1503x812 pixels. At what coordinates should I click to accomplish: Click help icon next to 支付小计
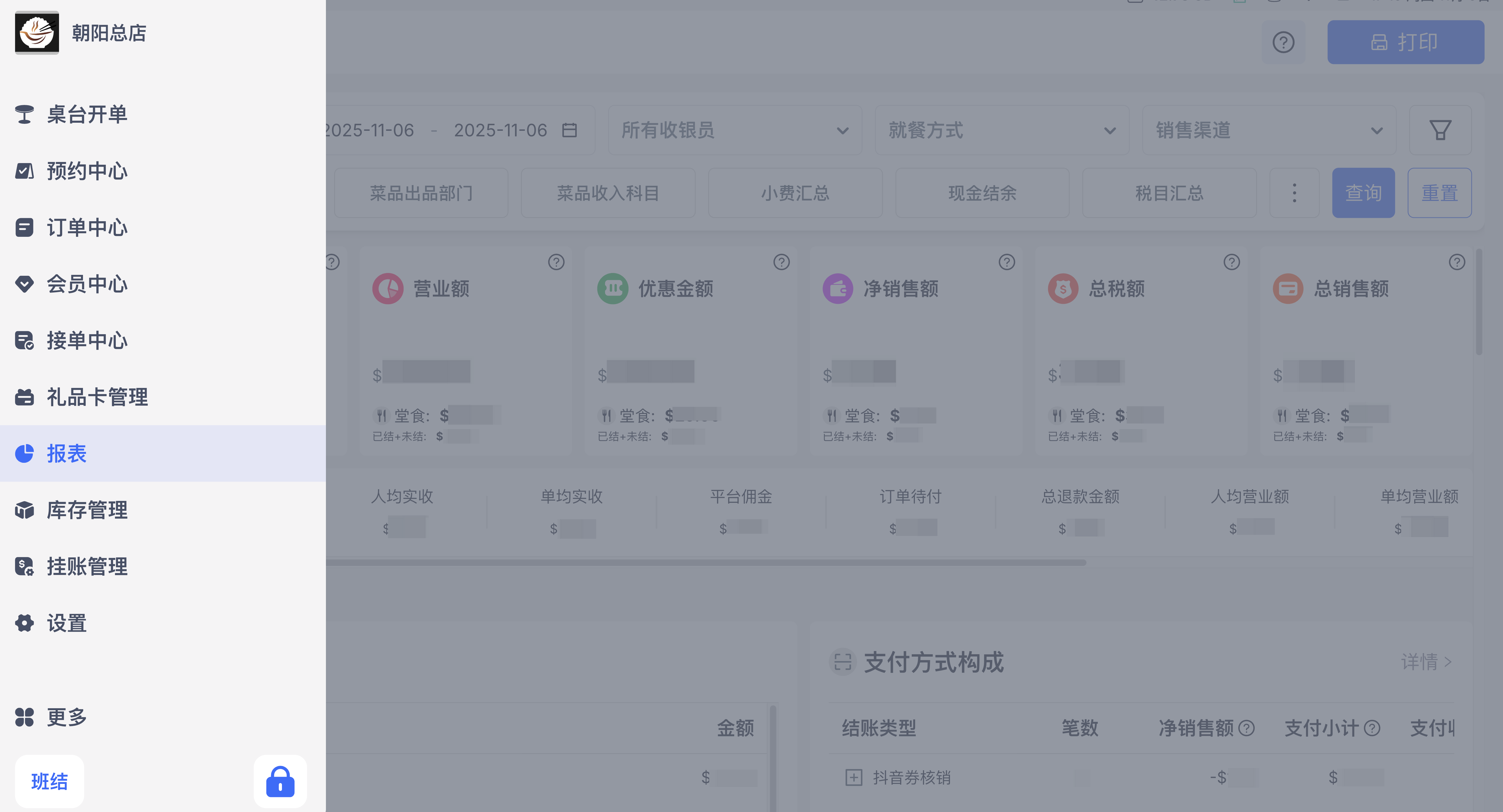tap(1372, 728)
